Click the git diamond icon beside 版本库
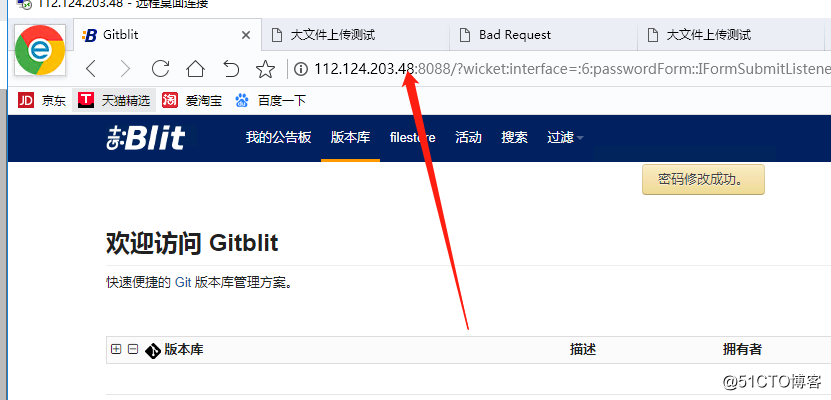 [x=153, y=350]
